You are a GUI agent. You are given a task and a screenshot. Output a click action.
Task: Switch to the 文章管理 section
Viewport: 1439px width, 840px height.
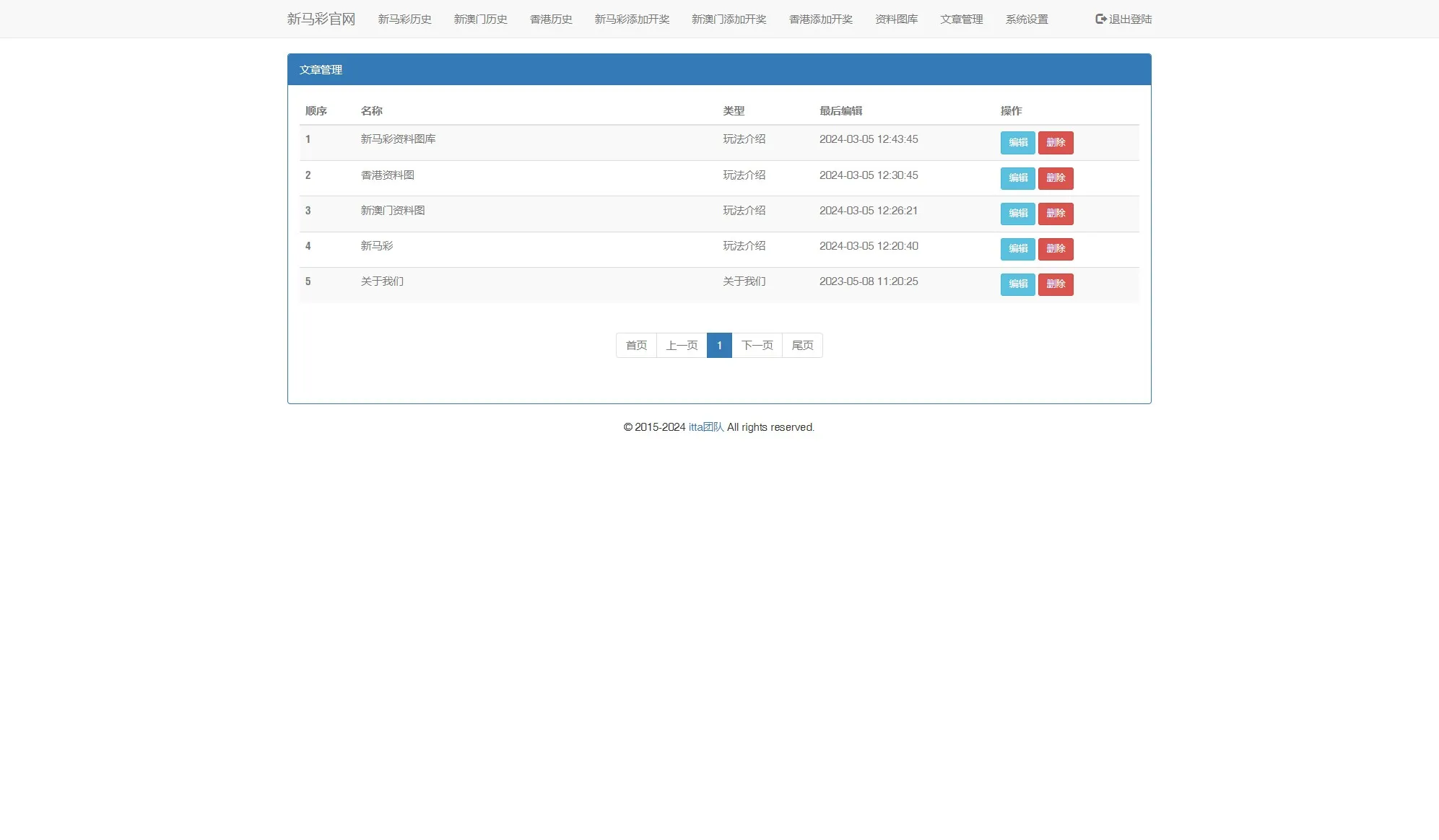point(961,19)
